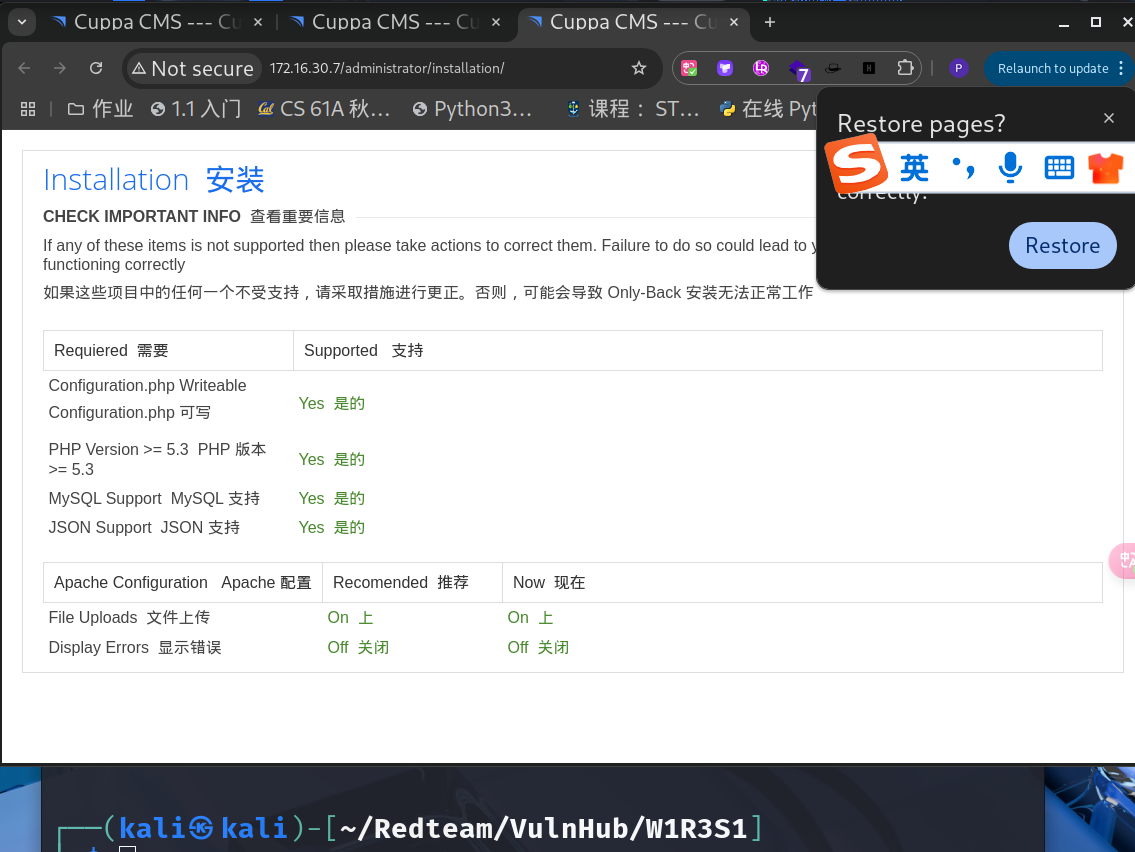Open the black square extension icon
Screen dimensions: 1135x852
click(x=869, y=68)
